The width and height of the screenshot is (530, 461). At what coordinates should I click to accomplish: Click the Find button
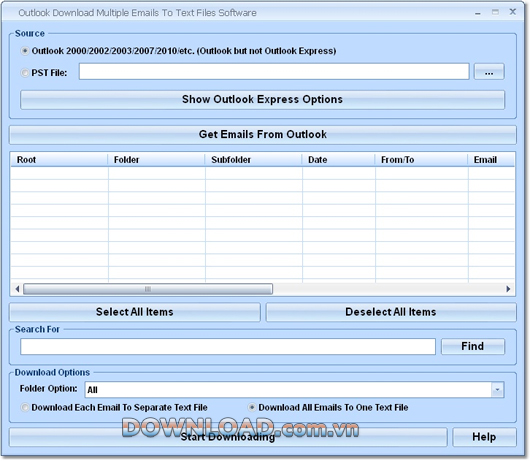[x=473, y=346]
